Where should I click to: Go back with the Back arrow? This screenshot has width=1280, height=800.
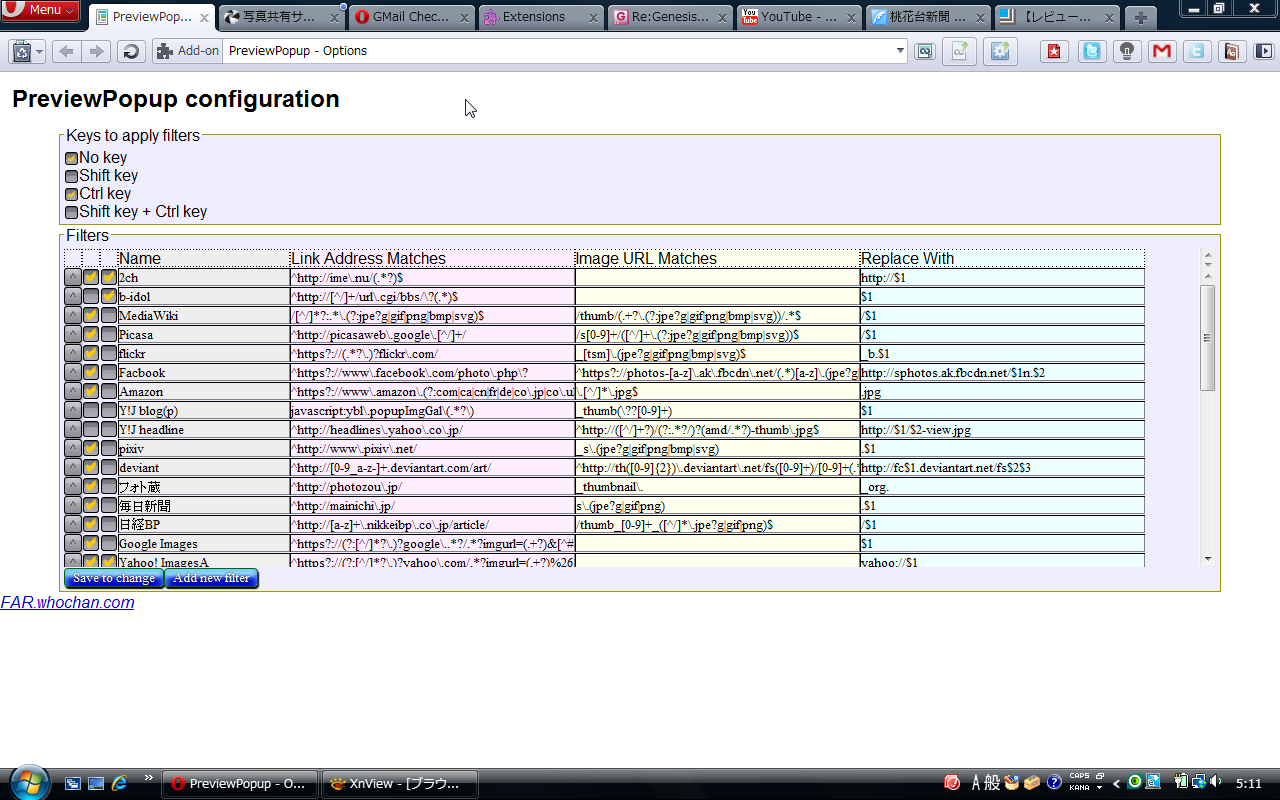[66, 52]
